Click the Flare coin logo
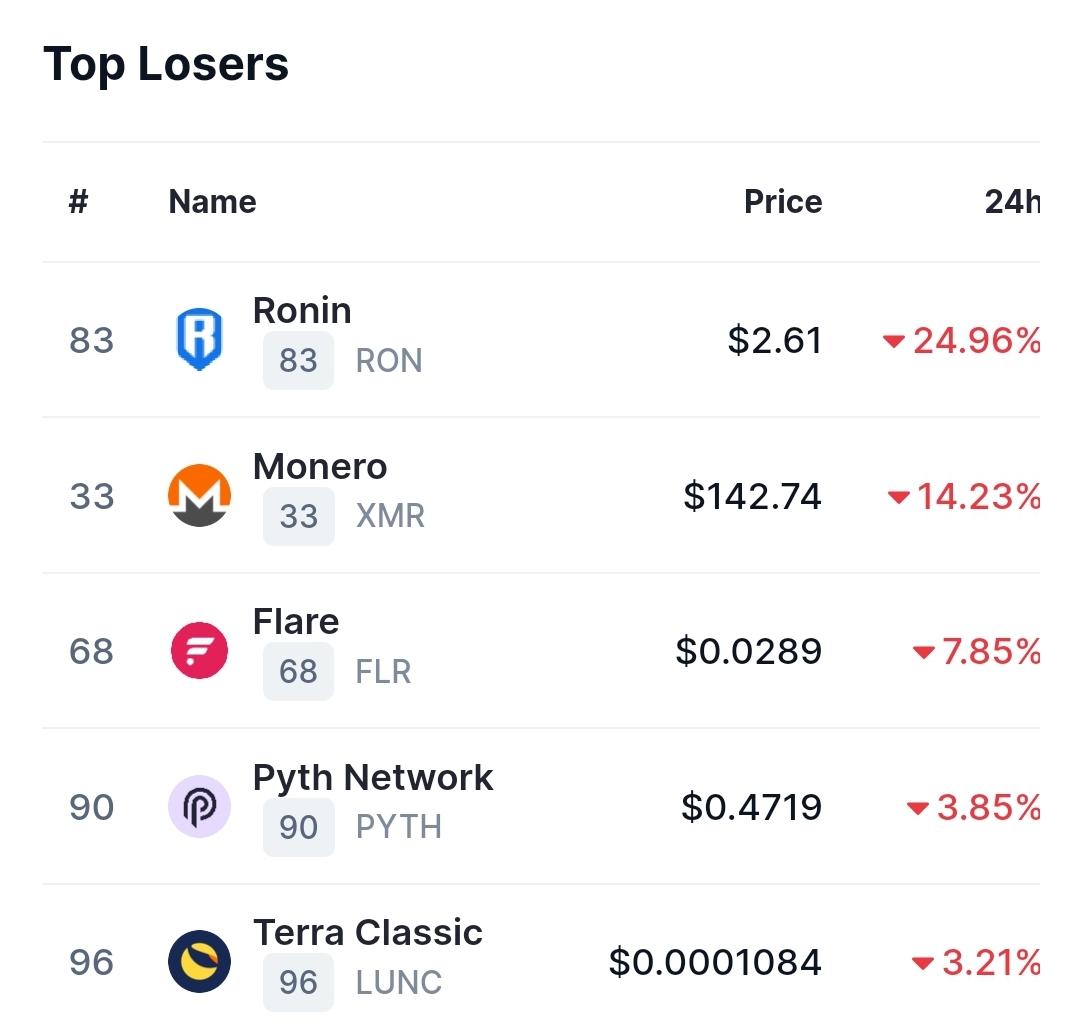 [199, 651]
